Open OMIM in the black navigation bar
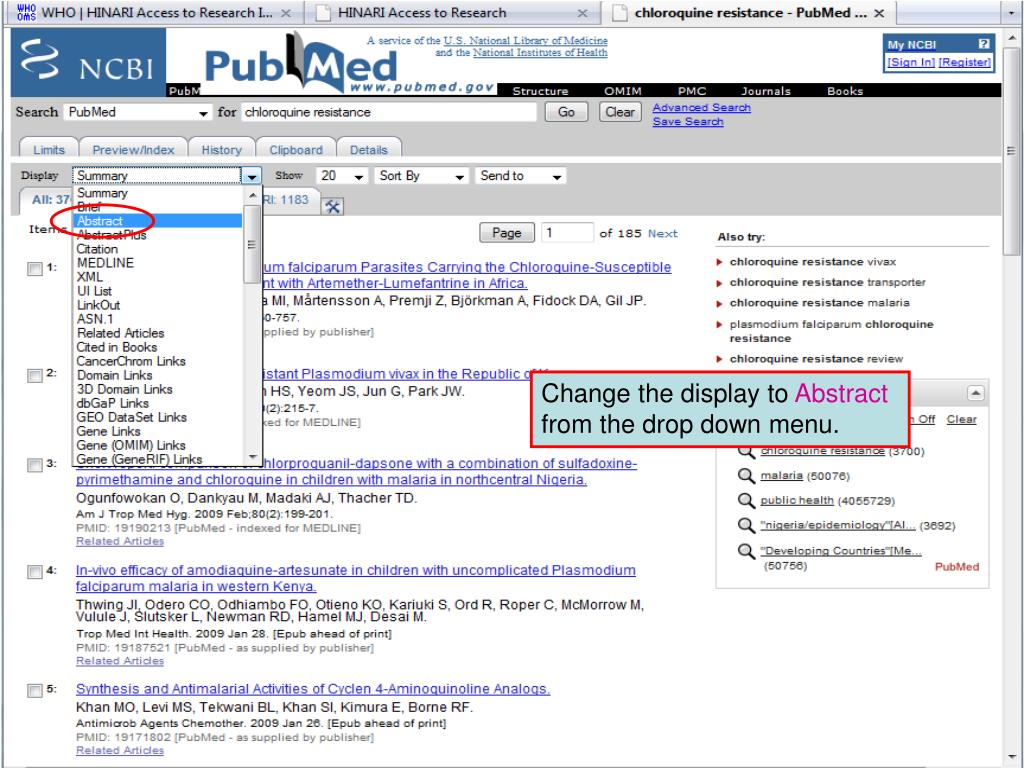The height and width of the screenshot is (768, 1024). [622, 91]
